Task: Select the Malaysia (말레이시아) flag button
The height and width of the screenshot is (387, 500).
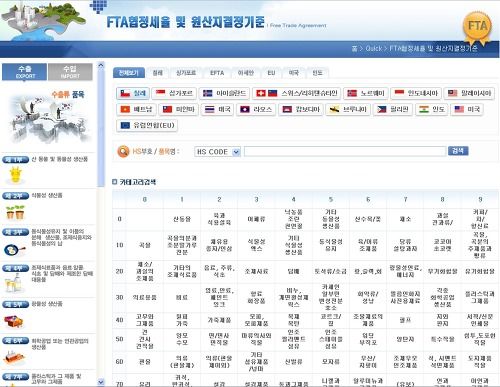Action: [469, 93]
